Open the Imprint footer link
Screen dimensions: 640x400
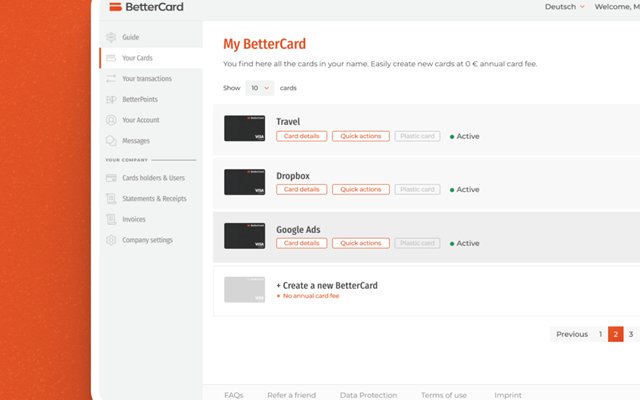pyautogui.click(x=508, y=395)
